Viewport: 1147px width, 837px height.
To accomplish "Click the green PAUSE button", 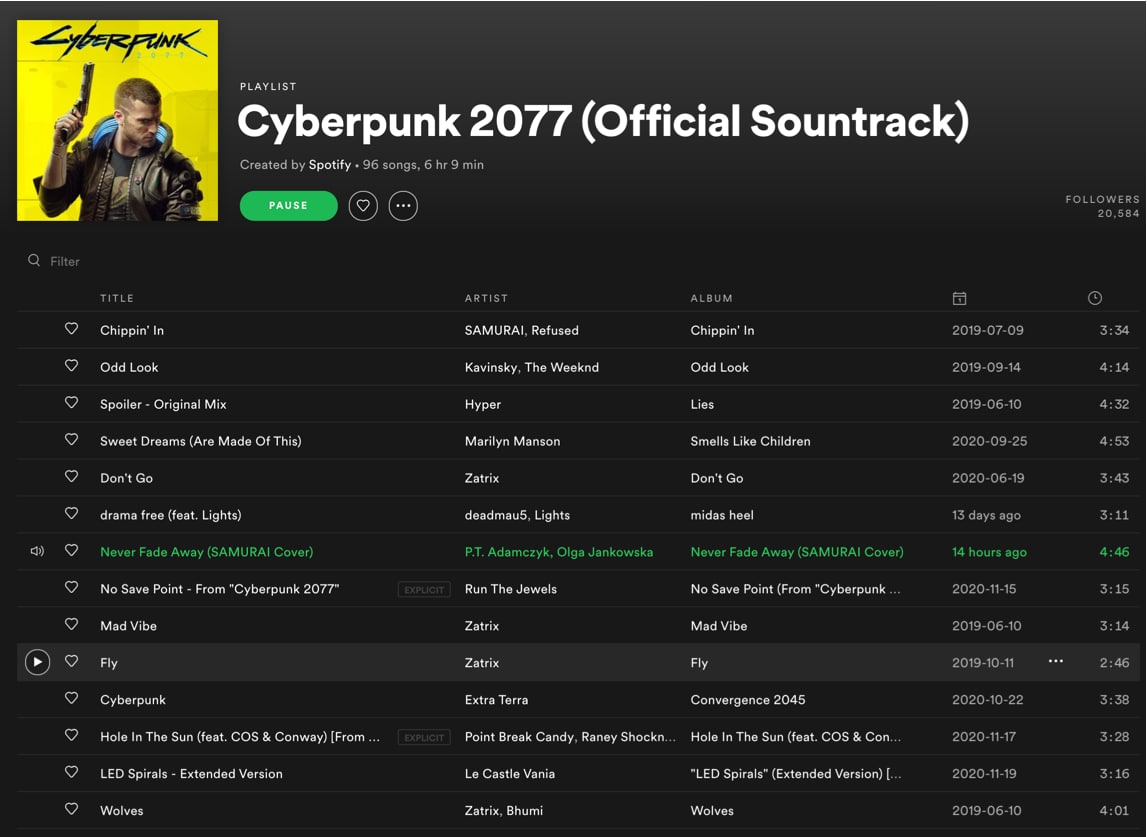I will pyautogui.click(x=288, y=206).
